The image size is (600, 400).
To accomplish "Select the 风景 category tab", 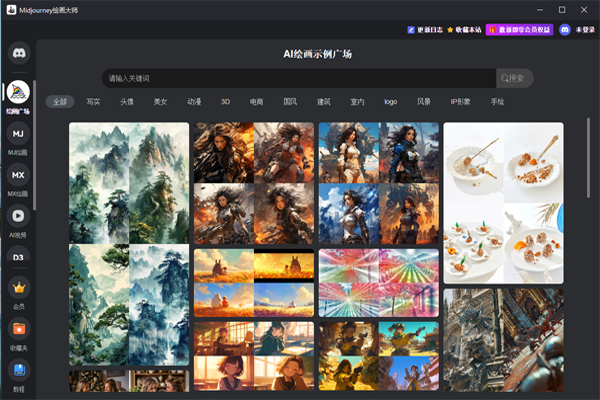I will click(x=424, y=102).
